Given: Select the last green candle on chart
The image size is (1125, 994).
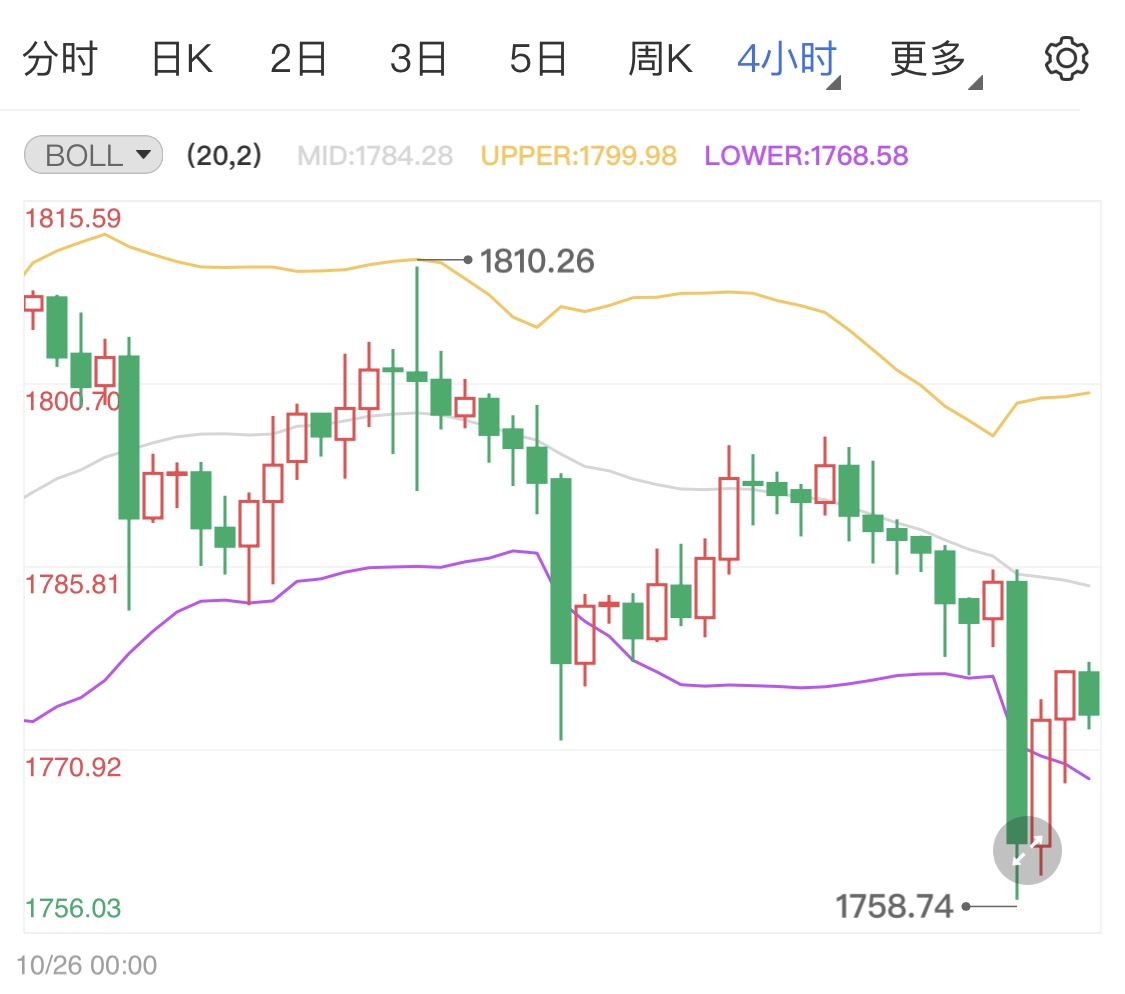Looking at the screenshot, I should [x=1088, y=693].
